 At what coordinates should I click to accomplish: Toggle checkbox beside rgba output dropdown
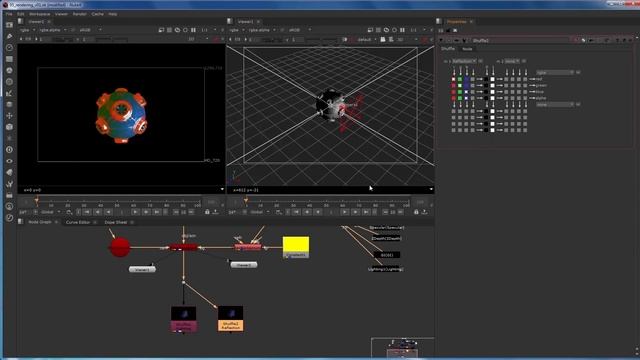coord(578,72)
